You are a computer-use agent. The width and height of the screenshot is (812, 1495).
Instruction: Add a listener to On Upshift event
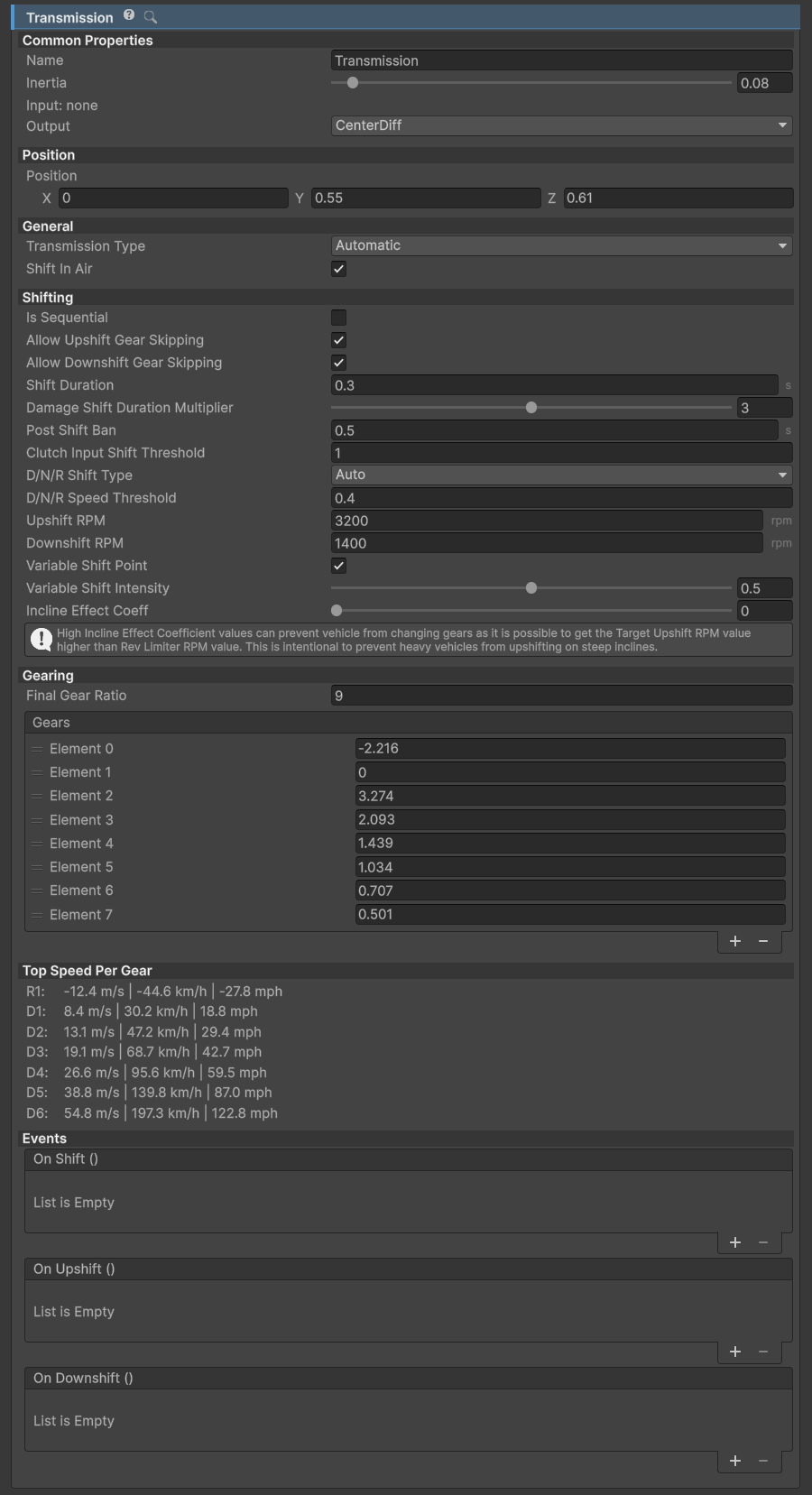pyautogui.click(x=735, y=1352)
